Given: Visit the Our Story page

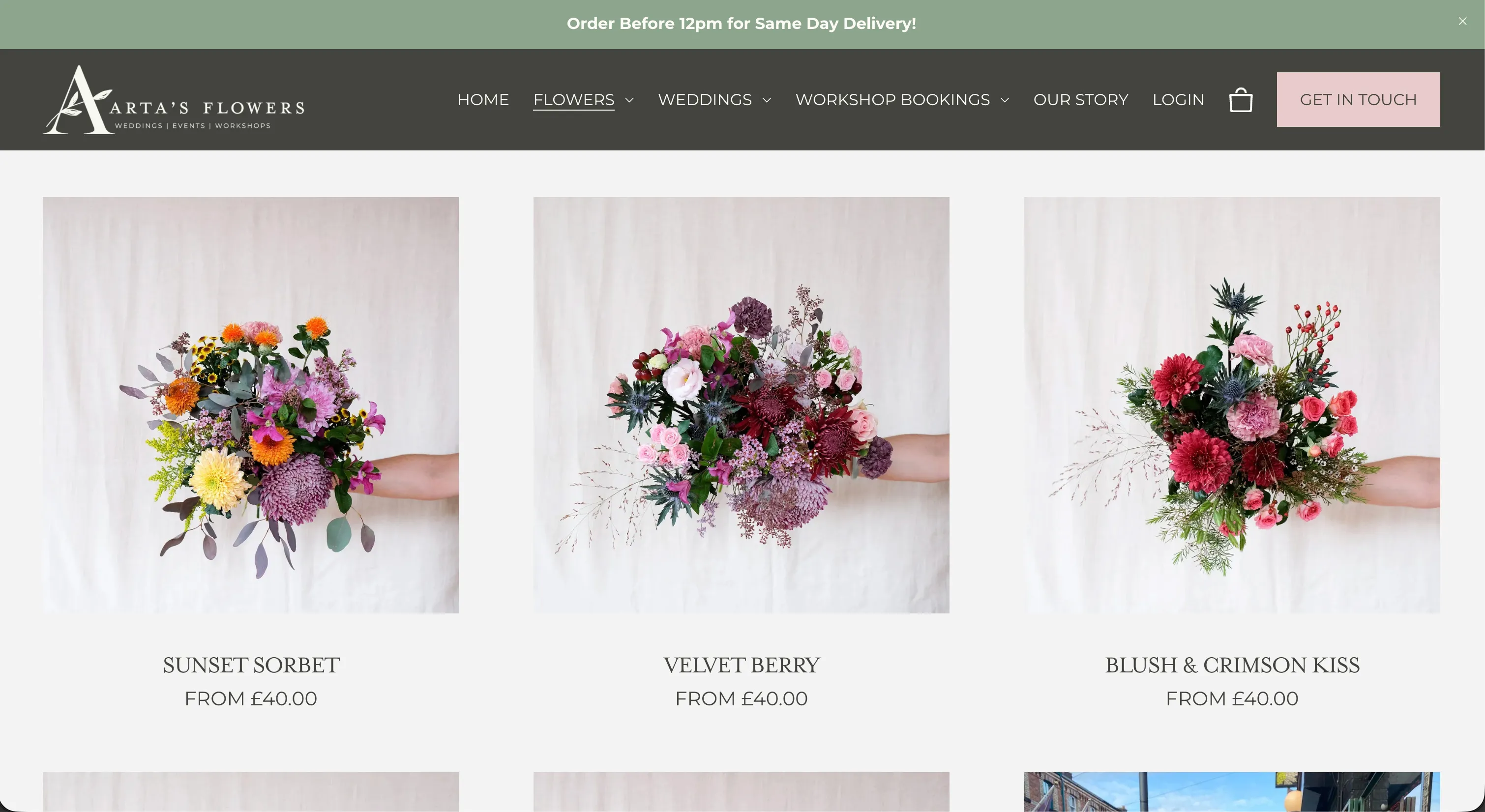Looking at the screenshot, I should point(1081,100).
